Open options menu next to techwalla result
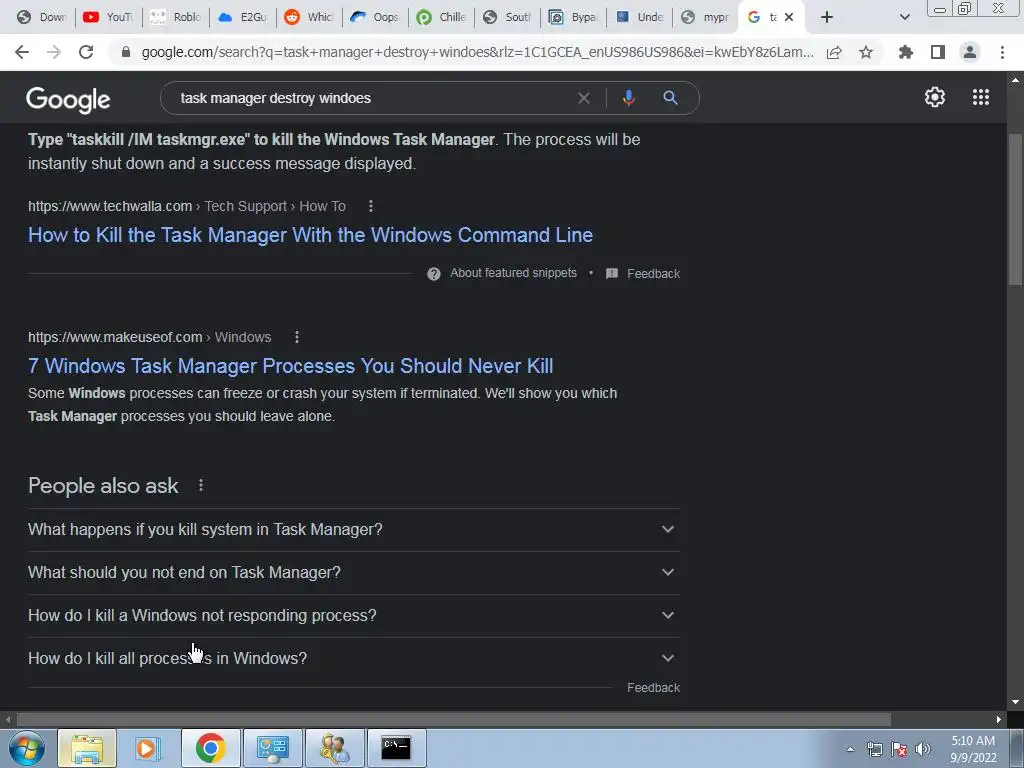1024x768 pixels. [371, 206]
